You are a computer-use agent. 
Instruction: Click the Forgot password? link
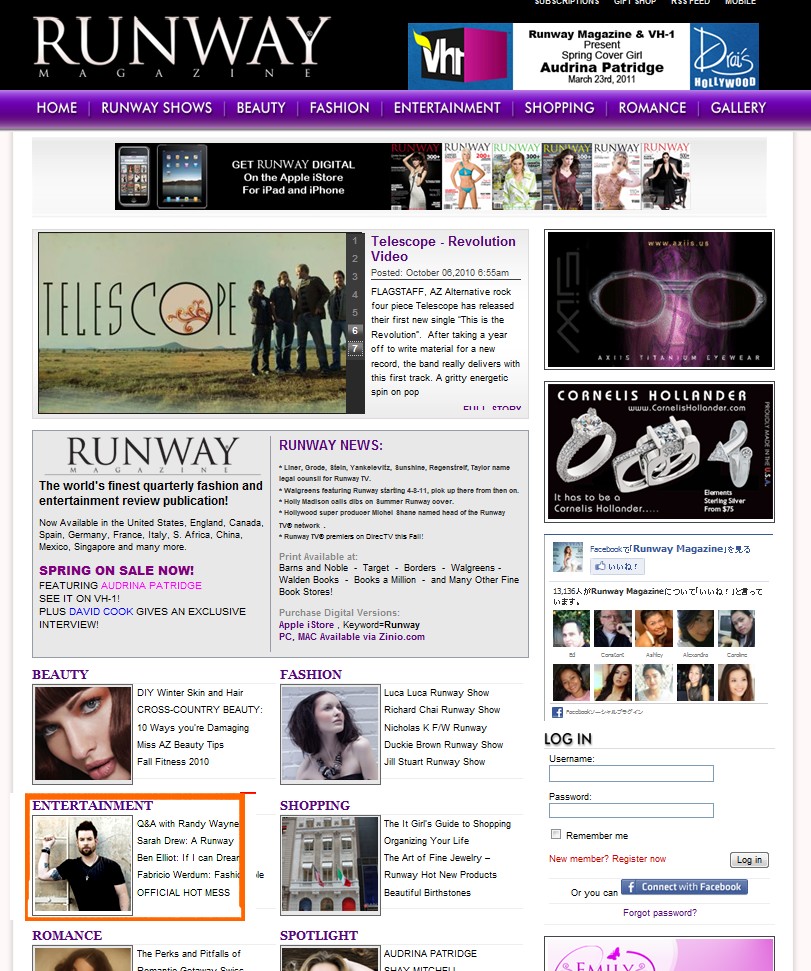coord(660,913)
